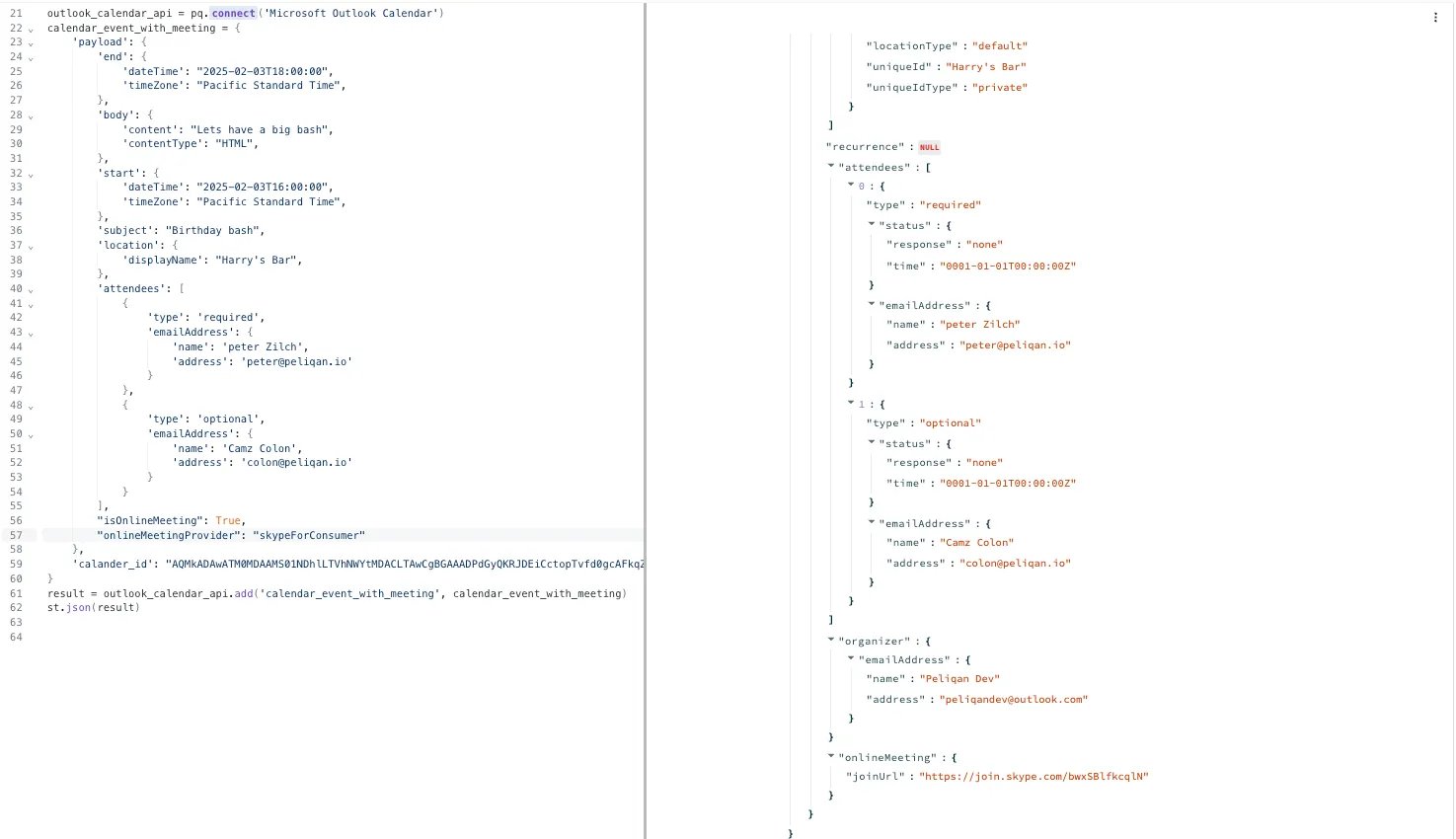
Task: Click "peliqandev@outlook.com" organizer address
Action: 1014,700
